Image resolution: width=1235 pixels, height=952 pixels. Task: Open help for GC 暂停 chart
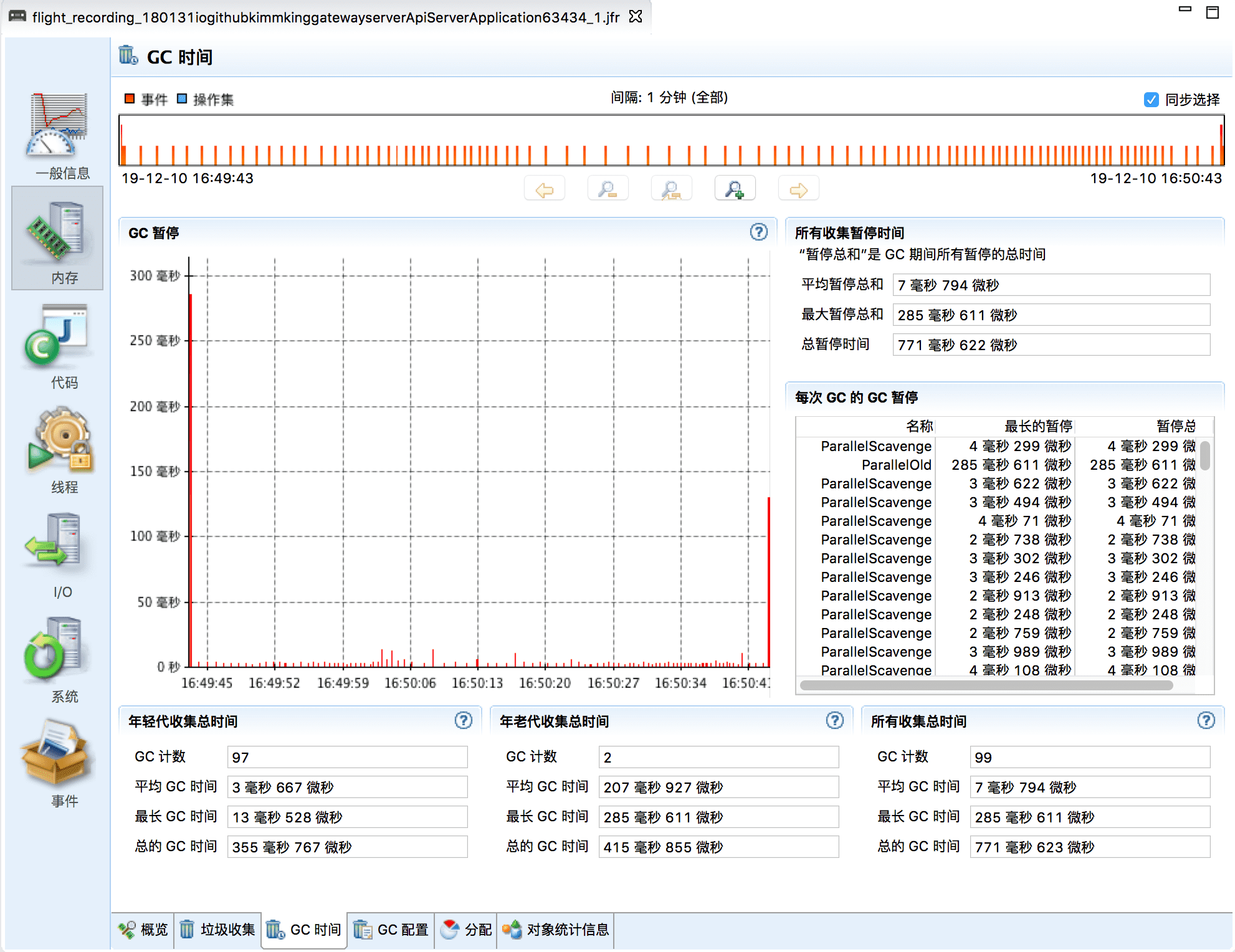pyautogui.click(x=758, y=232)
